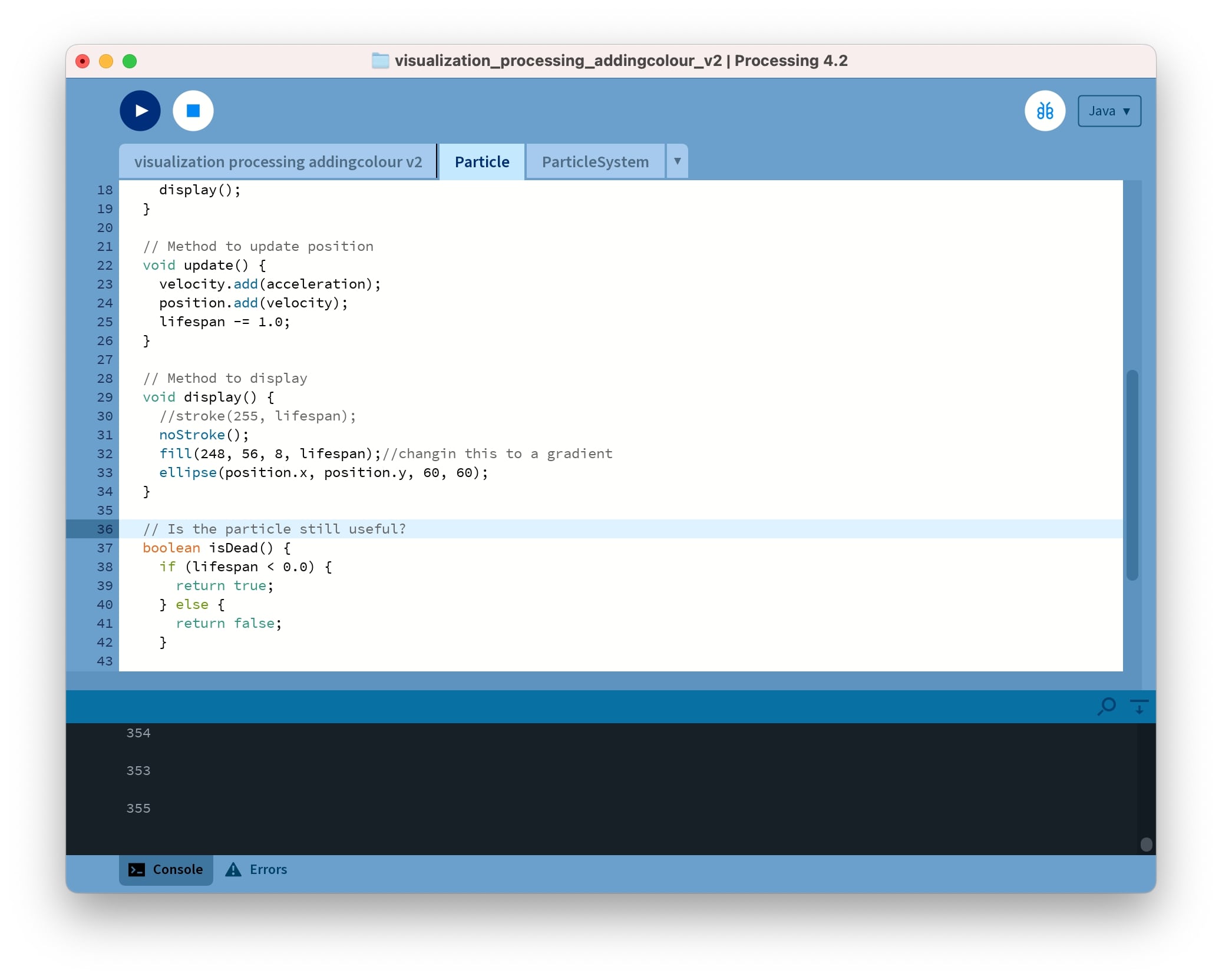
Task: Click line number 22 in gutter
Action: [105, 265]
